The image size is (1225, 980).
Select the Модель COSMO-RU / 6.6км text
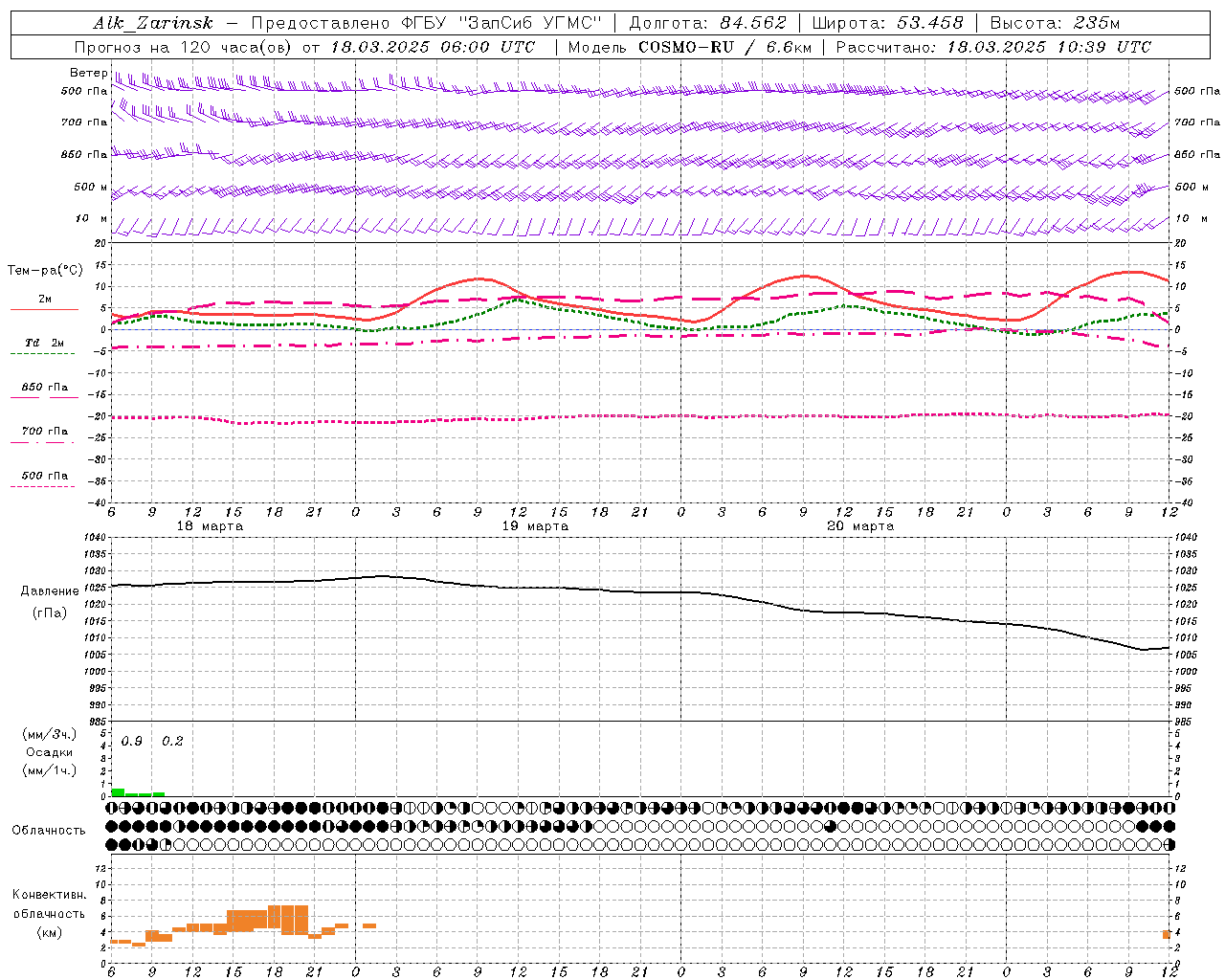690,47
